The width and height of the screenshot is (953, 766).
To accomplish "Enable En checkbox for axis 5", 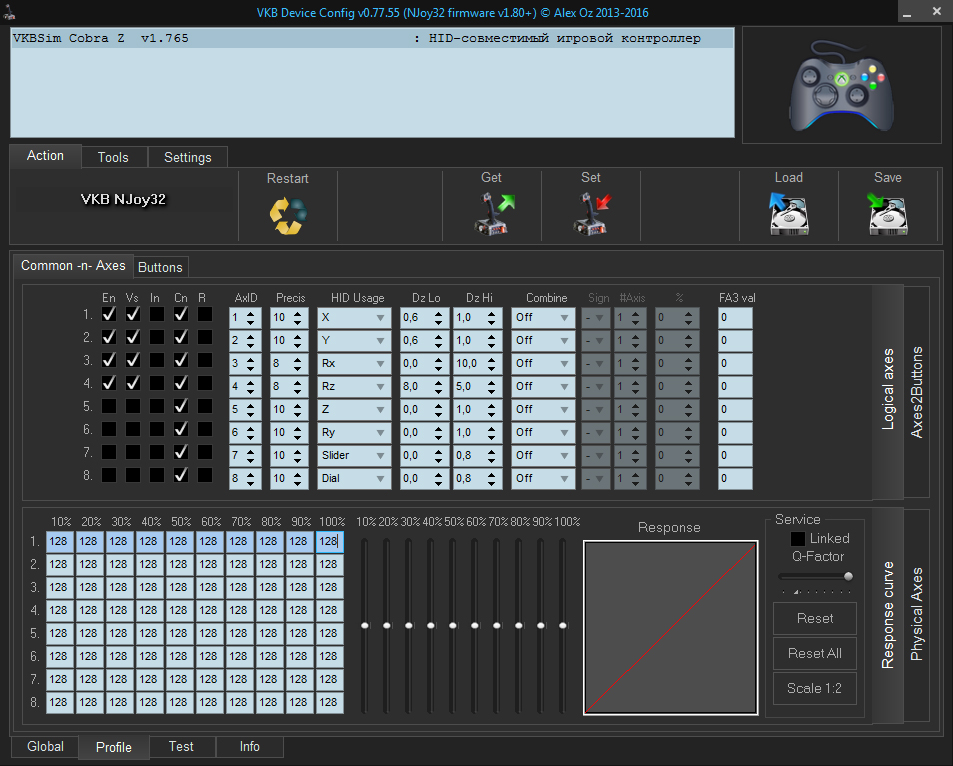I will (x=109, y=406).
